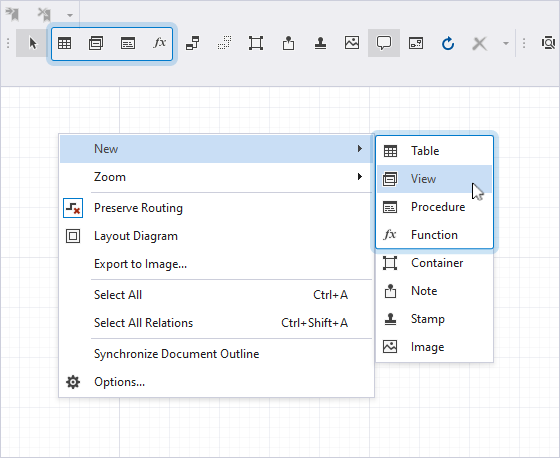Select Table in New submenu
Screen dimensions: 560x458
434,151
